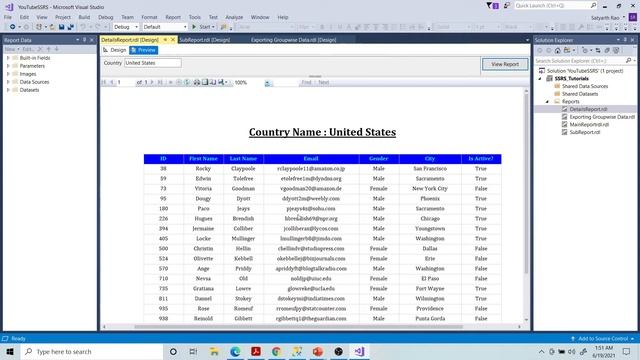Expand the Data Sources folder
This screenshot has height=360, width=640.
pos(8,82)
